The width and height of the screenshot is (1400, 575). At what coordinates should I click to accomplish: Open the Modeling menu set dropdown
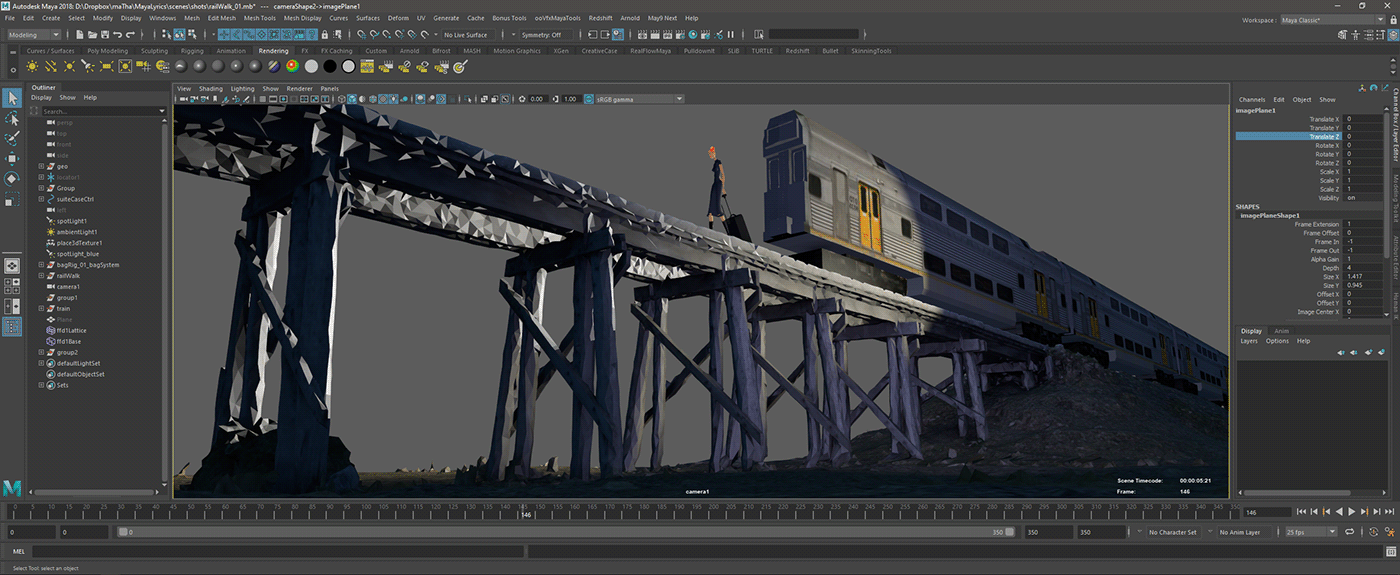pos(34,35)
